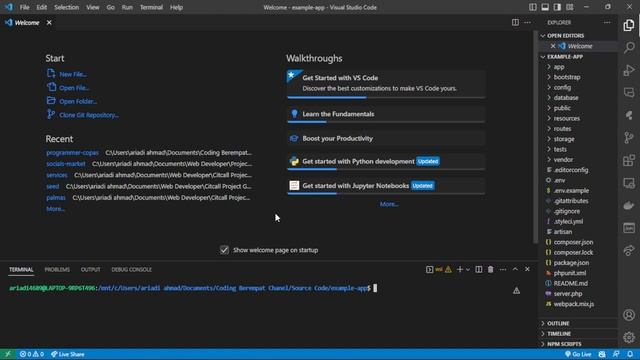Open the Run and Debug view icon
Screen dimensions: 640x360
[629, 70]
